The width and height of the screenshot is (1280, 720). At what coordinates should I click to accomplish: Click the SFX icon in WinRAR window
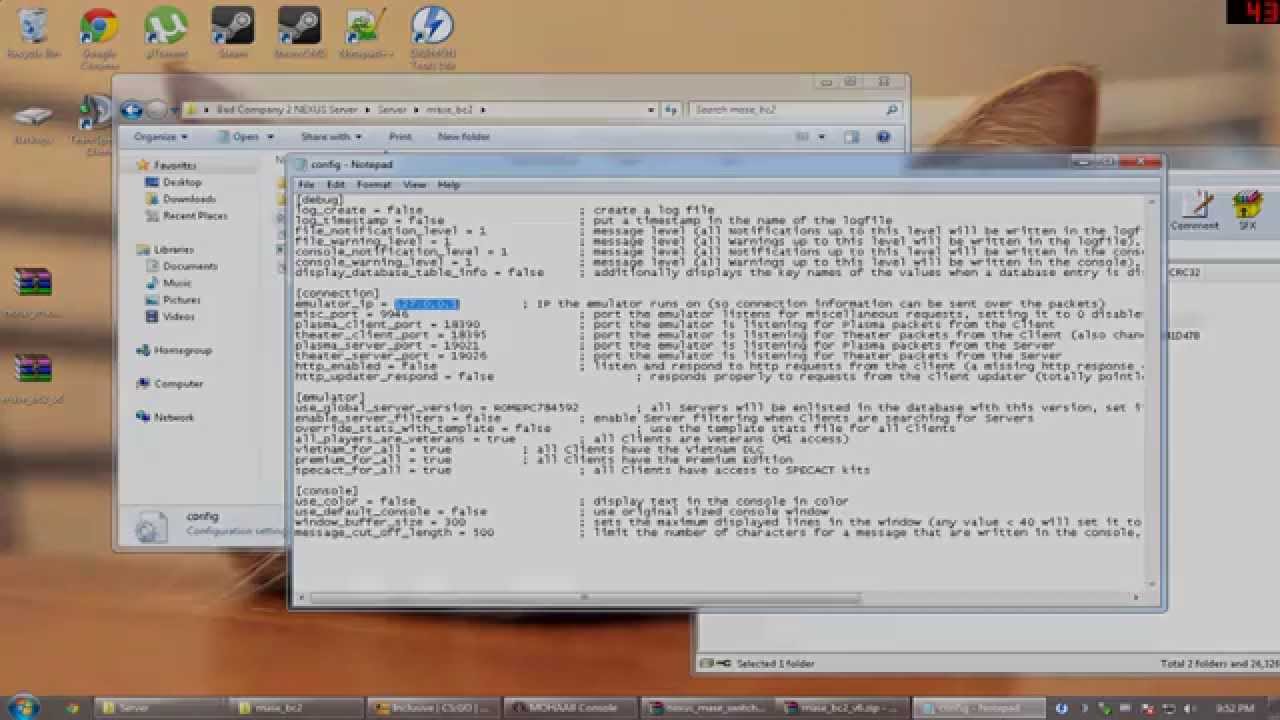(x=1247, y=210)
